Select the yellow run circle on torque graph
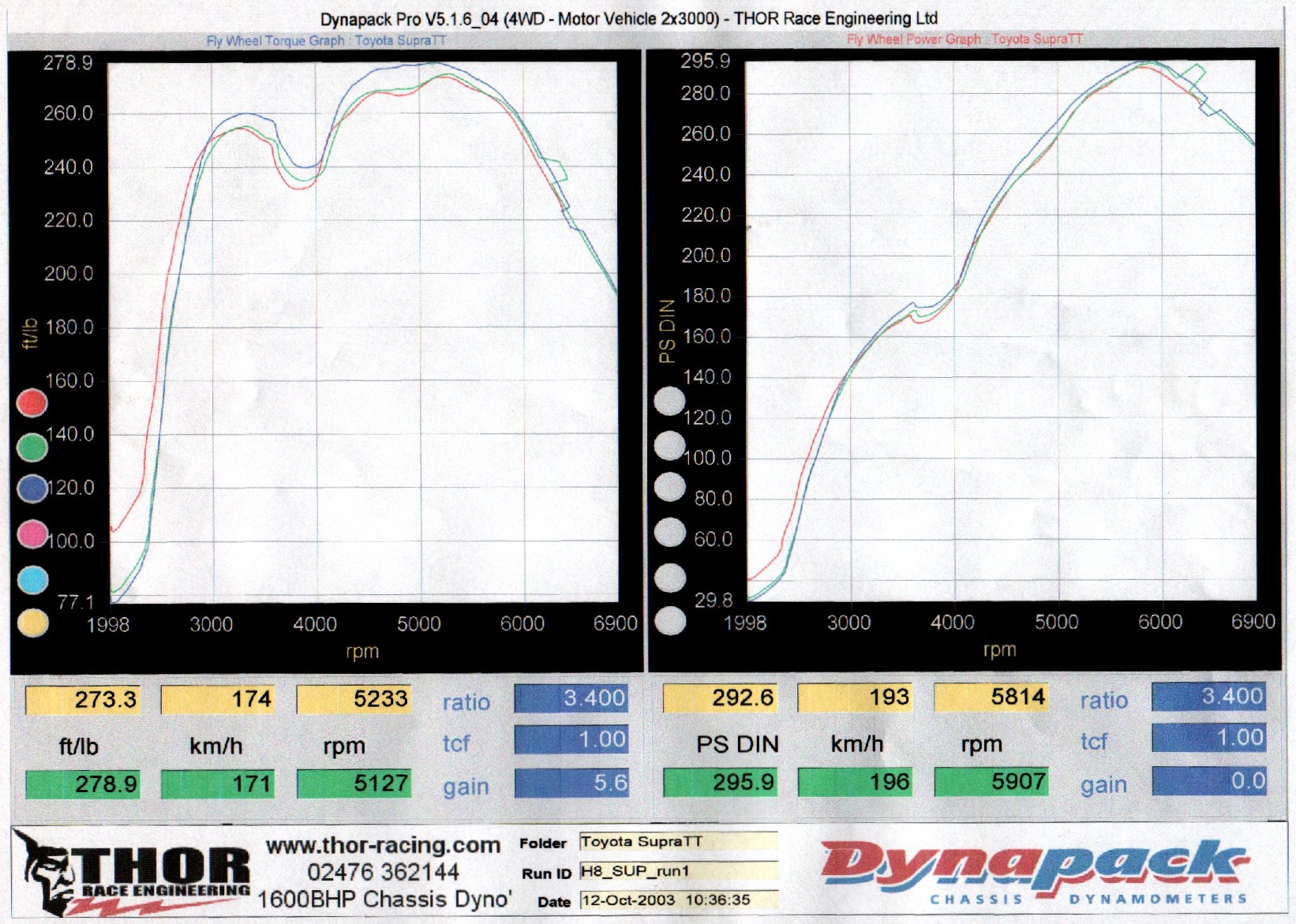 [32, 623]
